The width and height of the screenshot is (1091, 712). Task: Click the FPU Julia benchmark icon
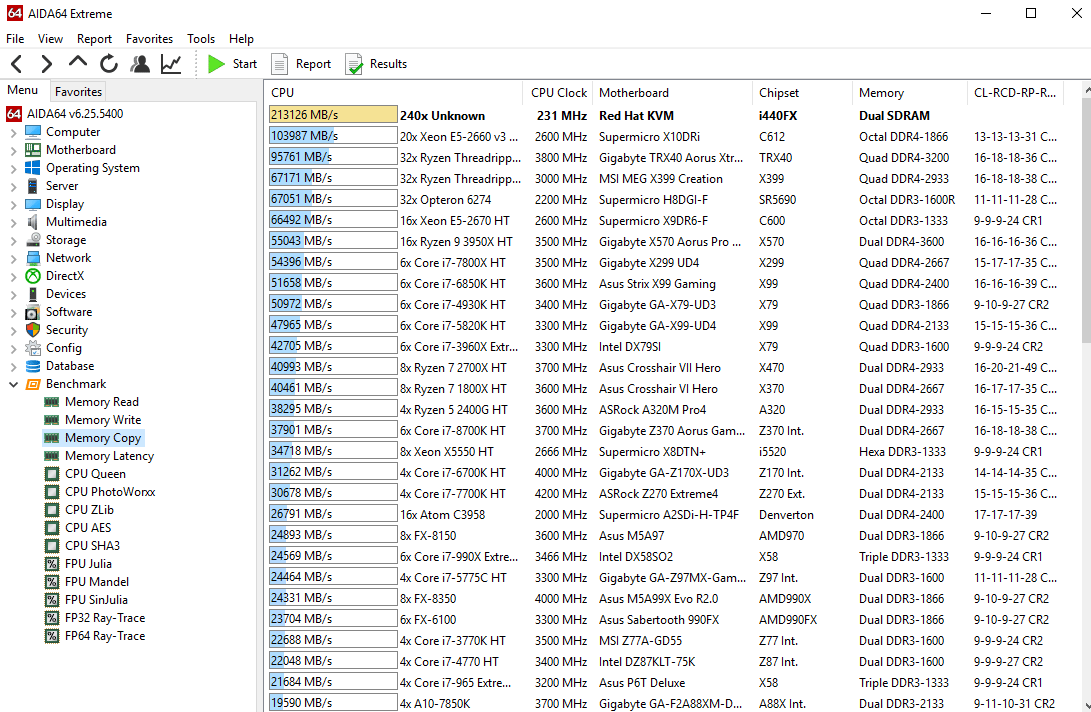point(51,564)
